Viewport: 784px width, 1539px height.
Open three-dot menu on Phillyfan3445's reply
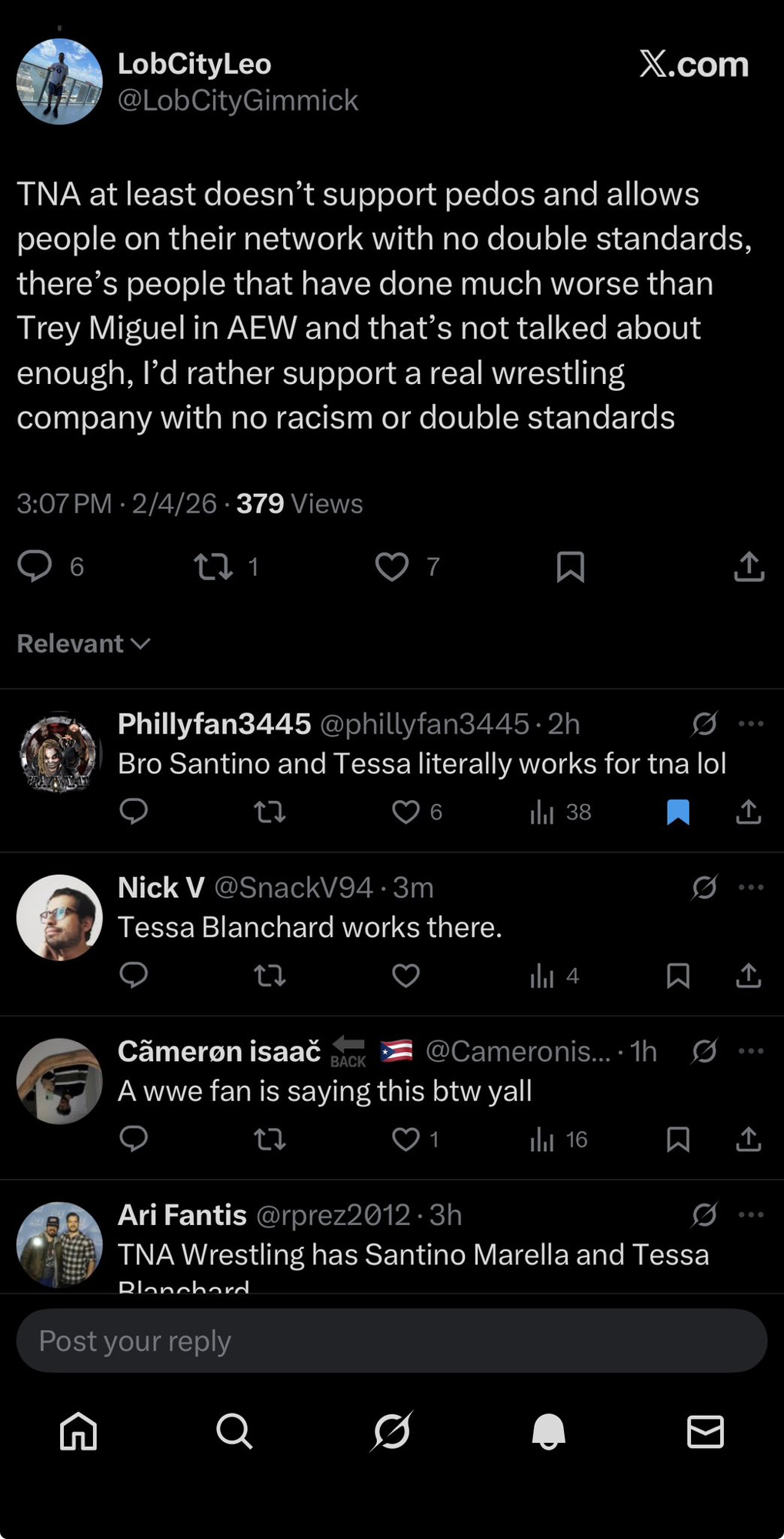click(751, 723)
